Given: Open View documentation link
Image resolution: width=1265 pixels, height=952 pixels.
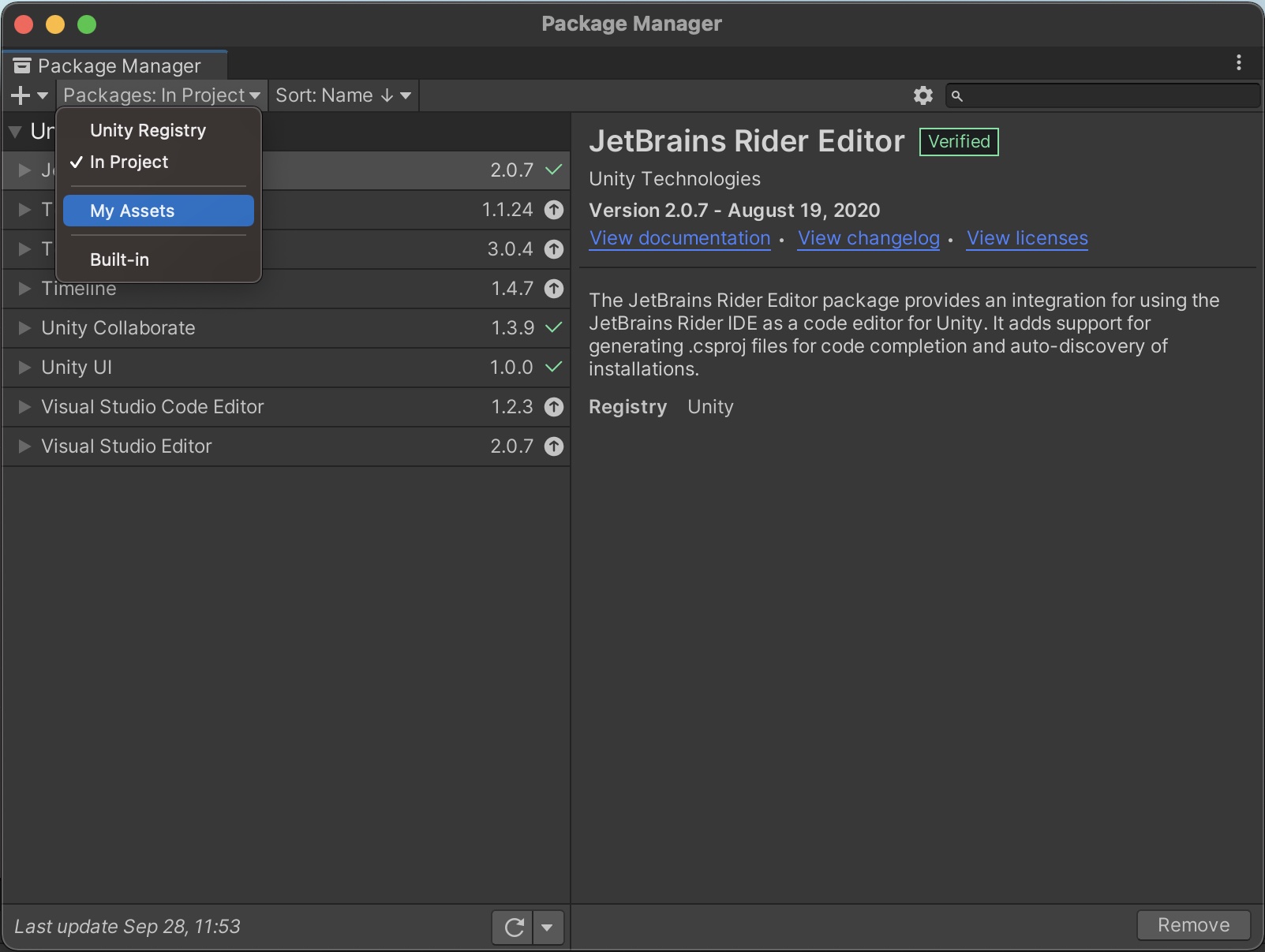Looking at the screenshot, I should [x=679, y=238].
